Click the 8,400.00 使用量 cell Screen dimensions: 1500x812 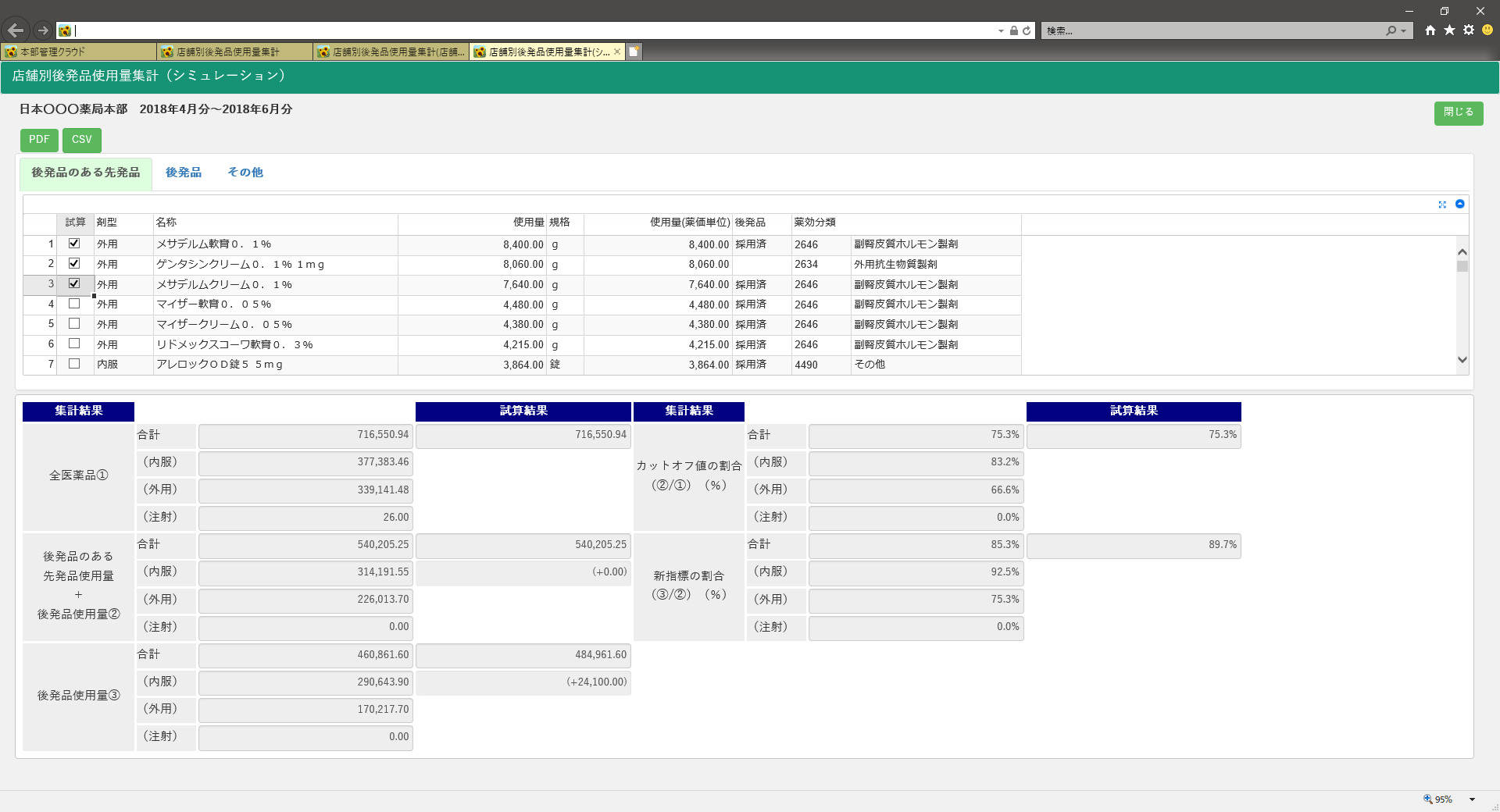click(471, 244)
